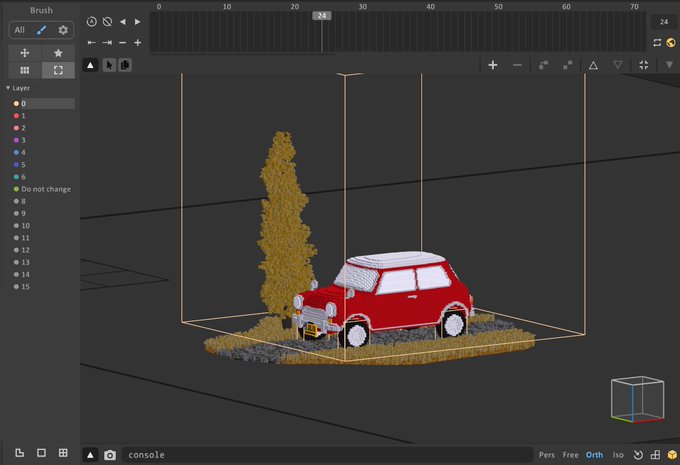
Task: Toggle visibility dot of layer 14
Action: point(16,274)
